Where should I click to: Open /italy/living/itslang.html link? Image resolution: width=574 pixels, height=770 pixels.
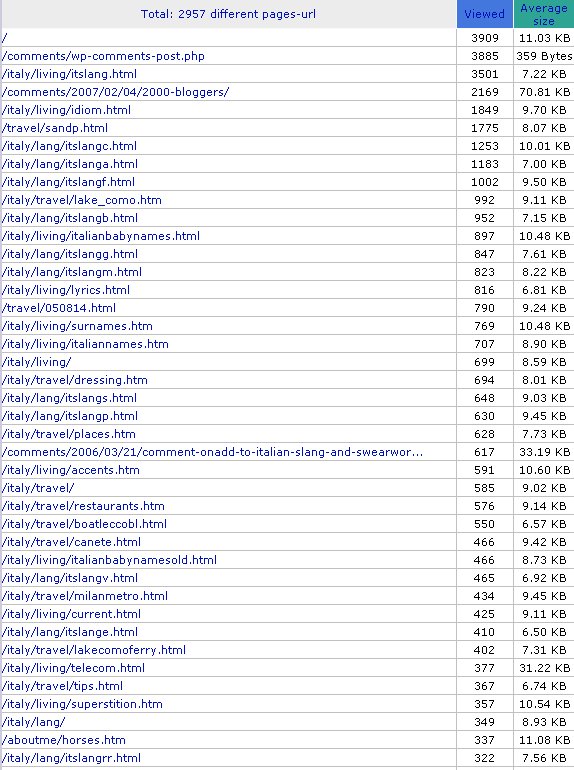[69, 74]
